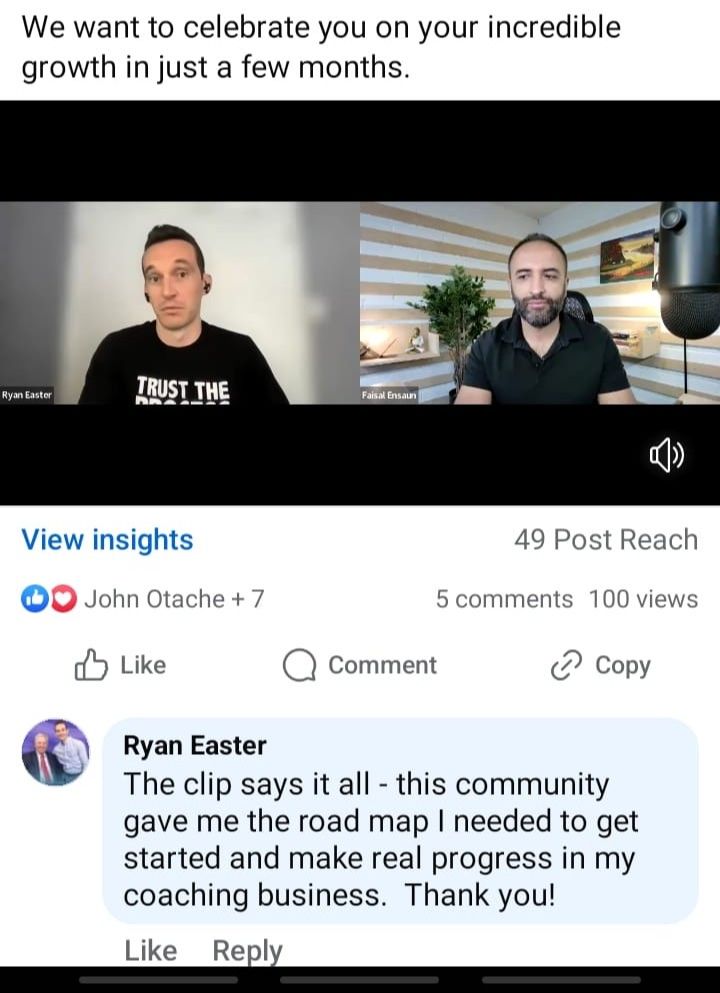This screenshot has height=993, width=720.
Task: Tap the Comment button label
Action: [382, 665]
